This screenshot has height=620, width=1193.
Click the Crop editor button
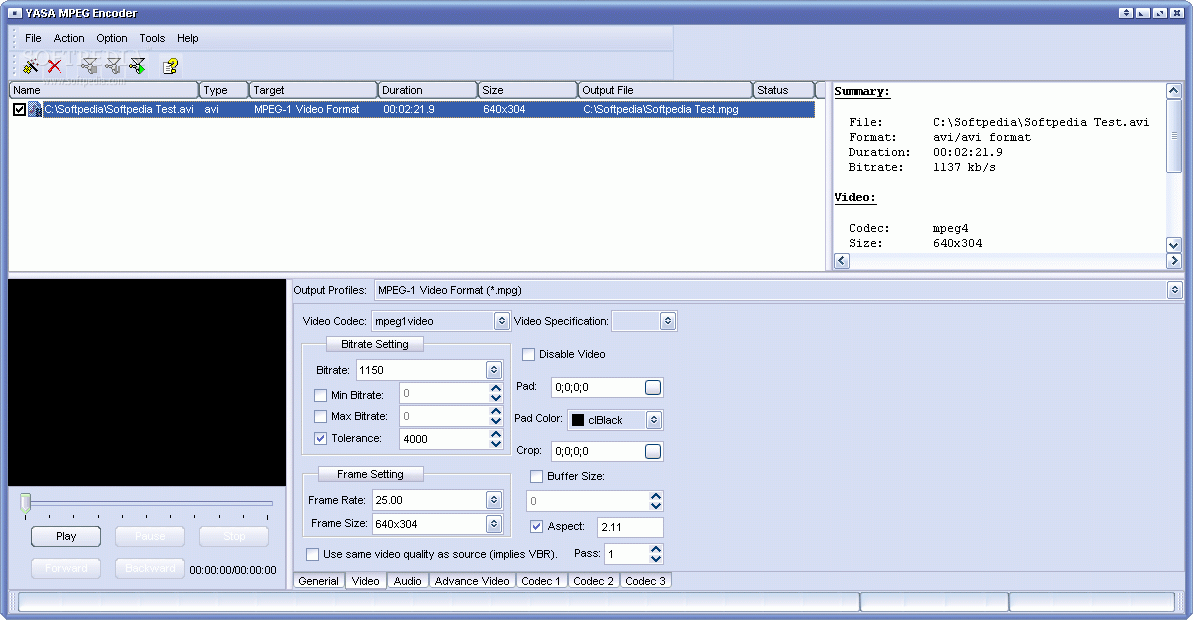pos(653,451)
